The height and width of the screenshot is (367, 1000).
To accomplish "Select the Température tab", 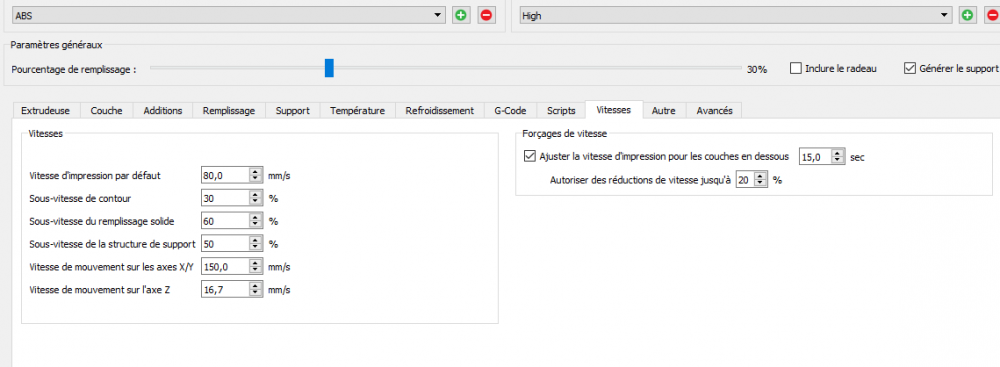I will (357, 110).
